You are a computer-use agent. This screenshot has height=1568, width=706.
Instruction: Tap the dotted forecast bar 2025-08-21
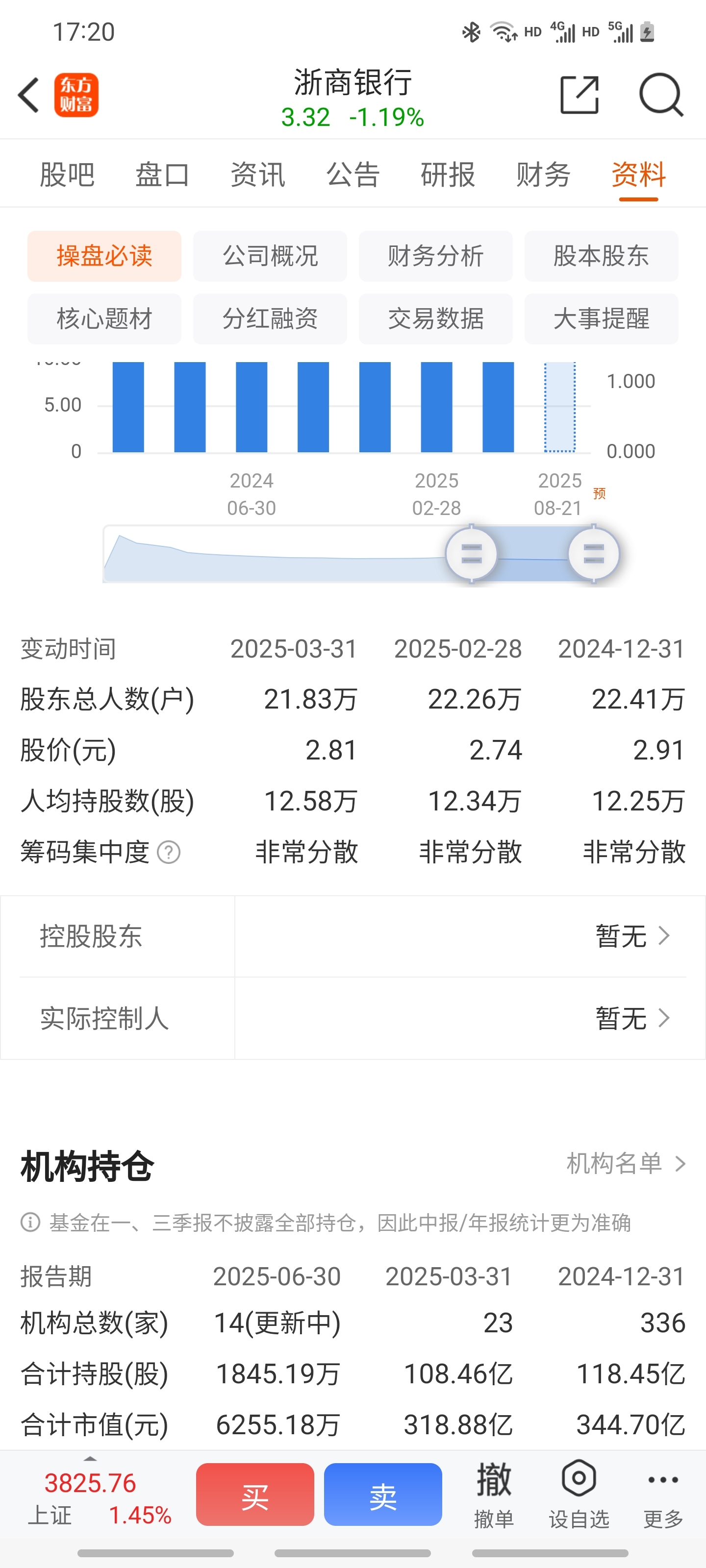tap(560, 407)
